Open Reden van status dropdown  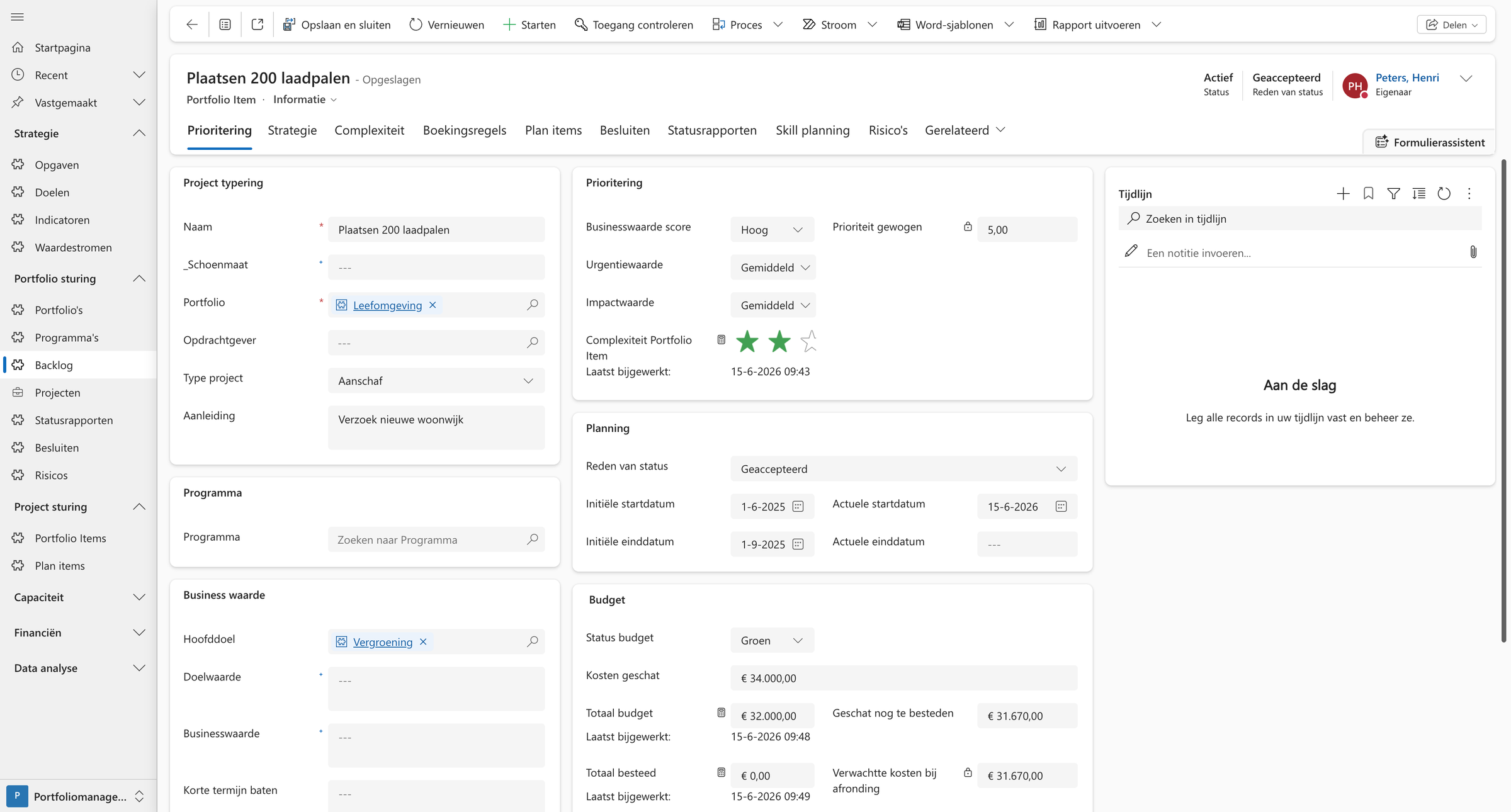[x=904, y=469]
